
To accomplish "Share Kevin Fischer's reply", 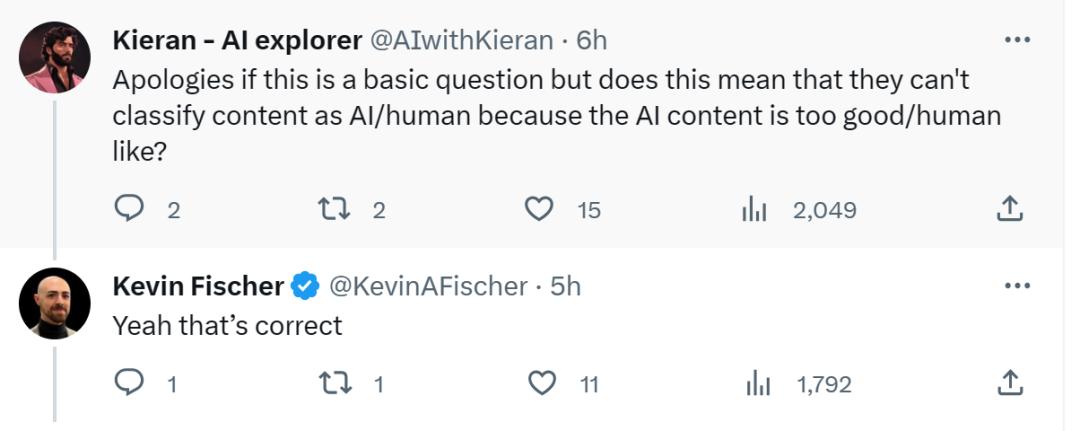I will (x=1009, y=382).
